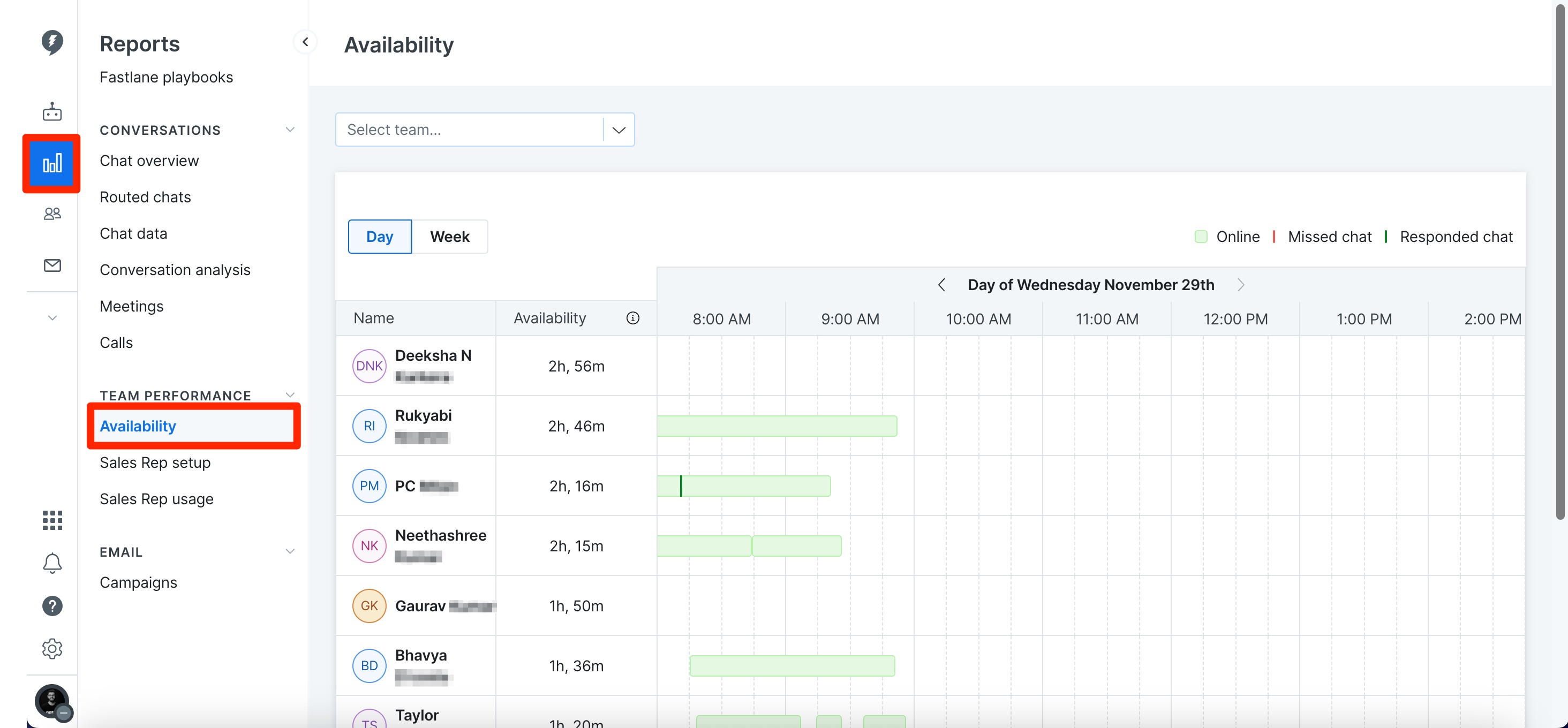
Task: Open Sales Rep usage
Action: click(156, 499)
